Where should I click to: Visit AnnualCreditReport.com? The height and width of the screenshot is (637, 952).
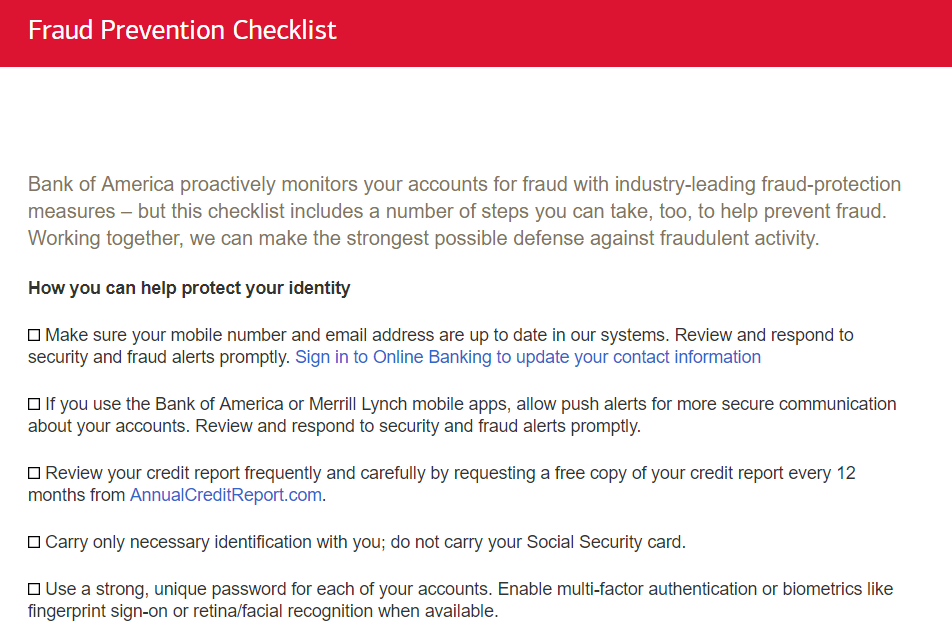(x=225, y=494)
